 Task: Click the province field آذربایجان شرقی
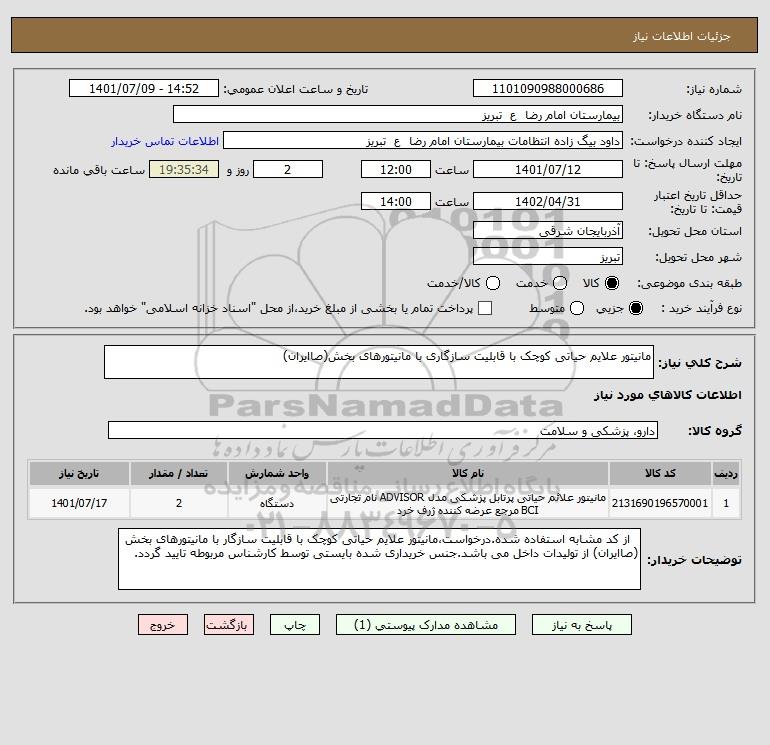tap(548, 230)
